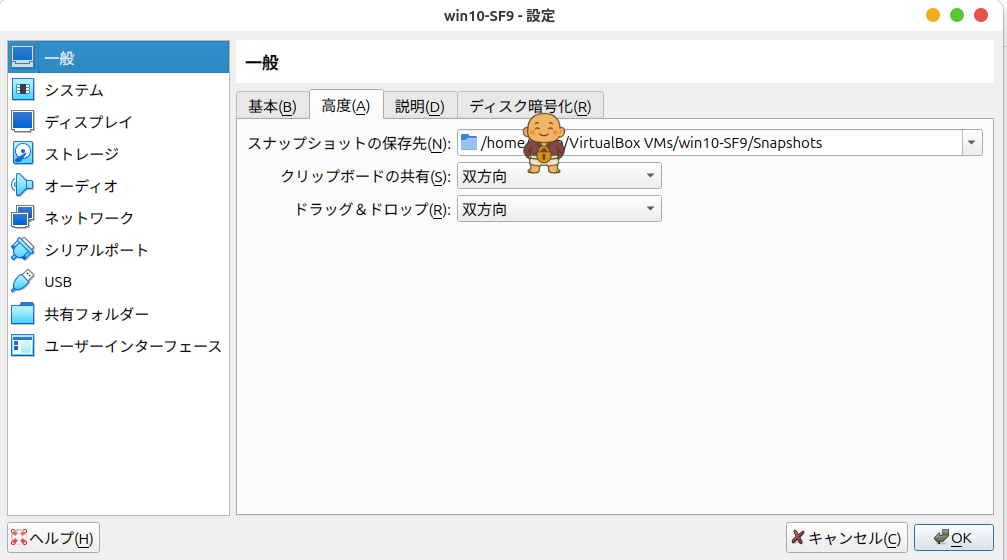The image size is (1007, 560).
Task: Open the ドラッグ＆ドロップ dropdown
Action: pyautogui.click(x=559, y=210)
